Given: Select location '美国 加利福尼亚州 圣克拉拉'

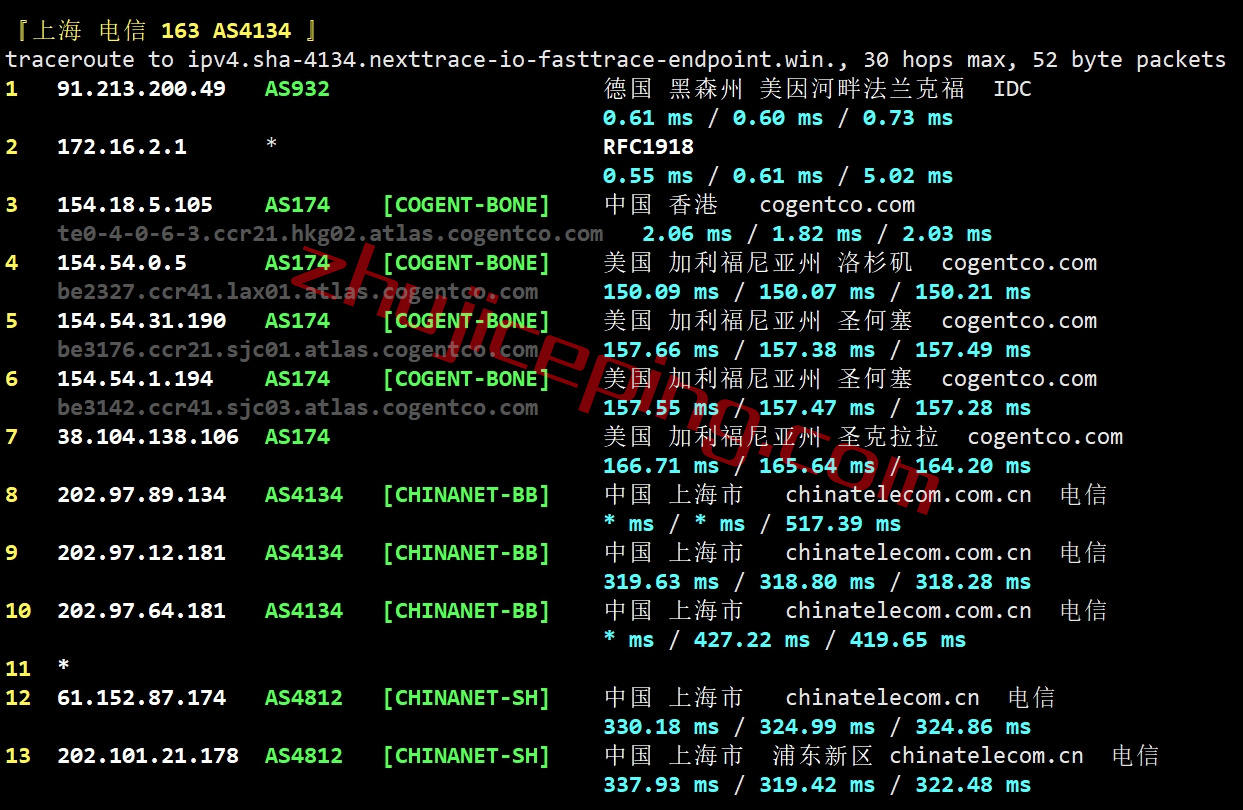Looking at the screenshot, I should pos(772,437).
